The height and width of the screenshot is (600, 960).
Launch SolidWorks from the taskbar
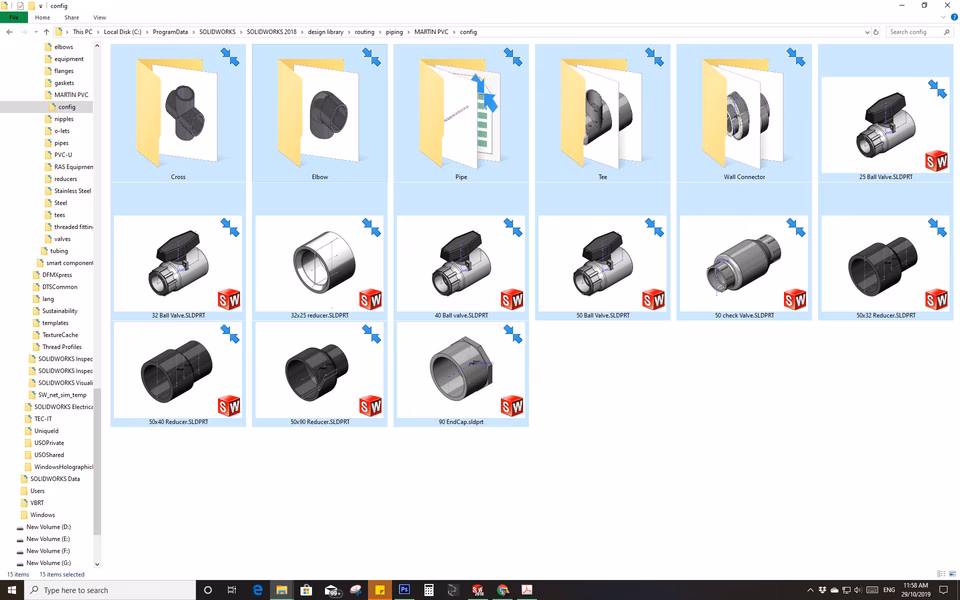pyautogui.click(x=479, y=590)
